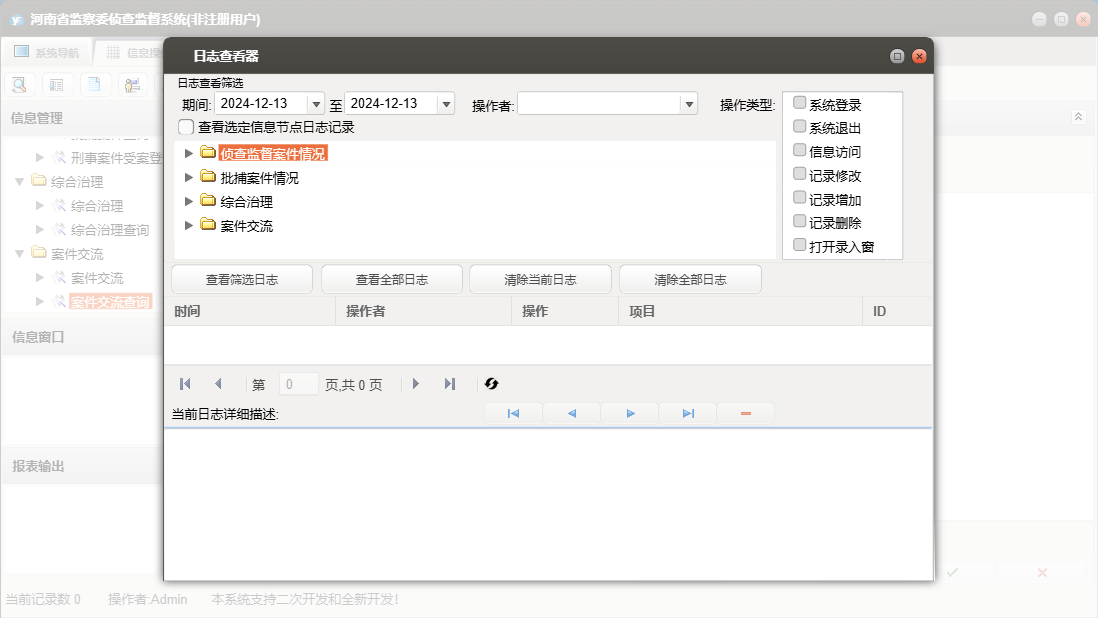Viewport: 1098px width, 618px height.
Task: Toggle 查看选定信息节点日志记录 checkbox
Action: (186, 127)
